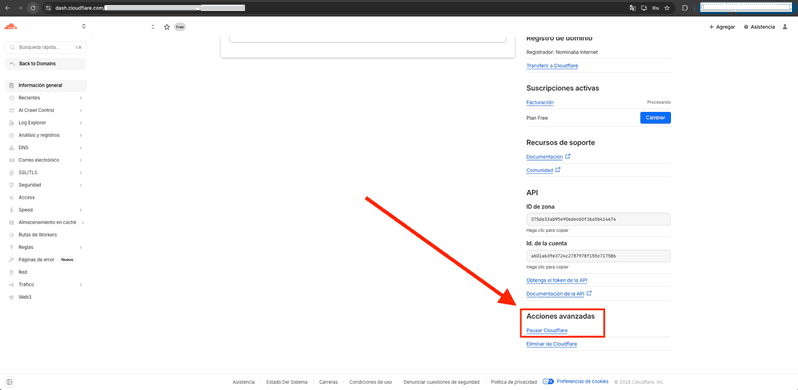Screen dimensions: 798x390
Task: Select Información general in sidebar
Action: tap(46, 86)
